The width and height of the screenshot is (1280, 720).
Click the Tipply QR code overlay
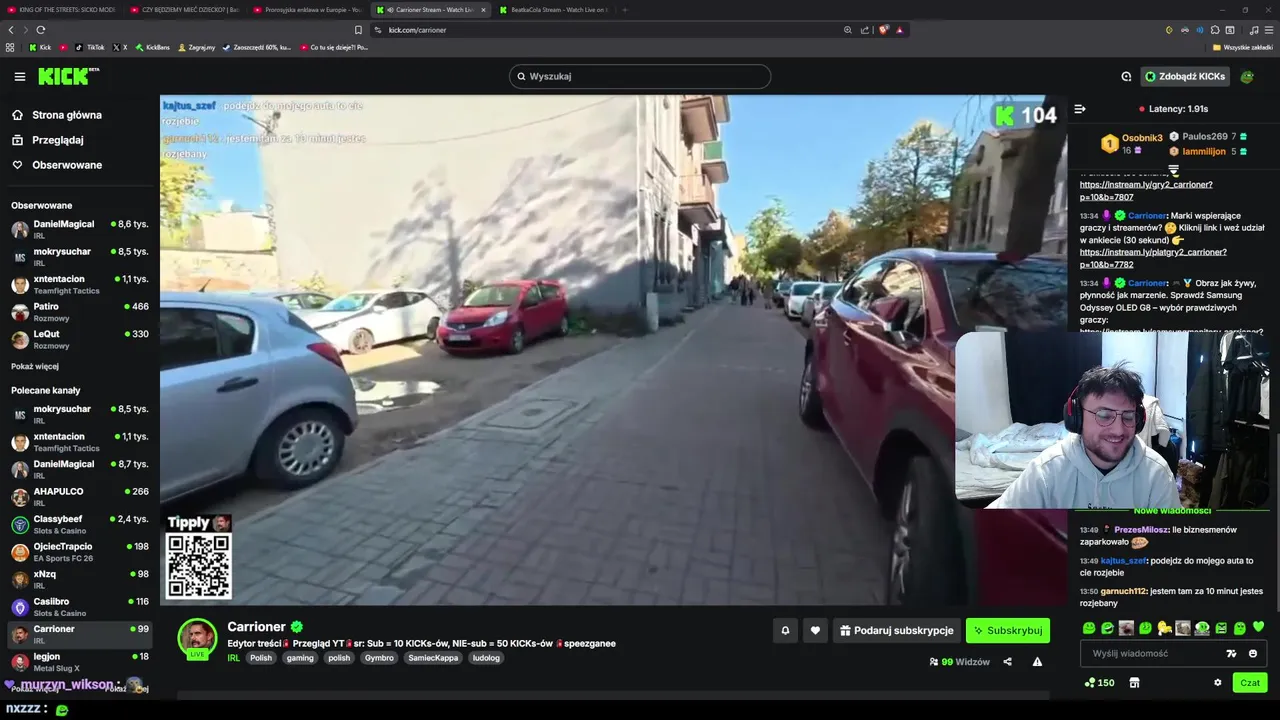point(198,565)
